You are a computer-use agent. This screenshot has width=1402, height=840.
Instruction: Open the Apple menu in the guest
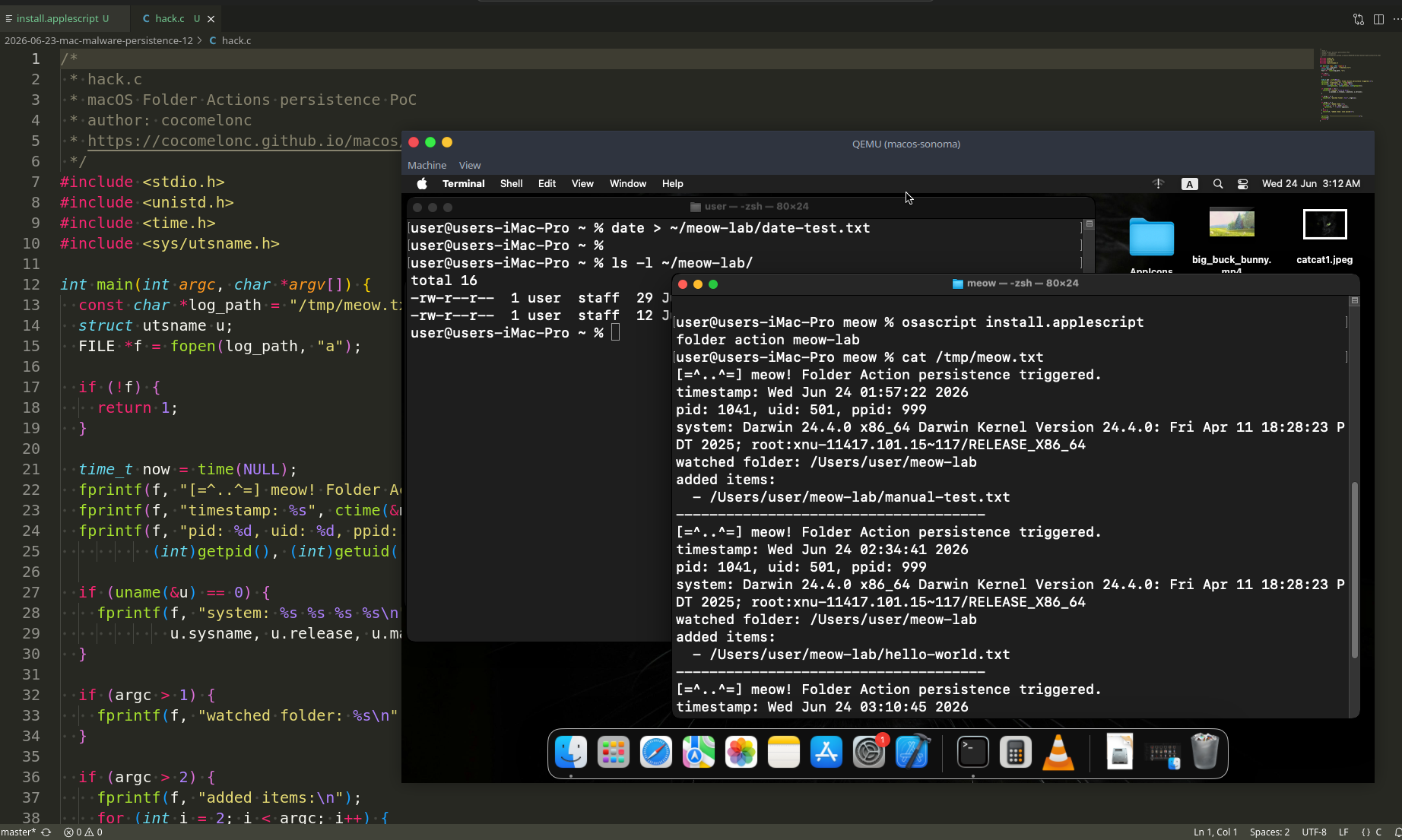click(x=422, y=184)
